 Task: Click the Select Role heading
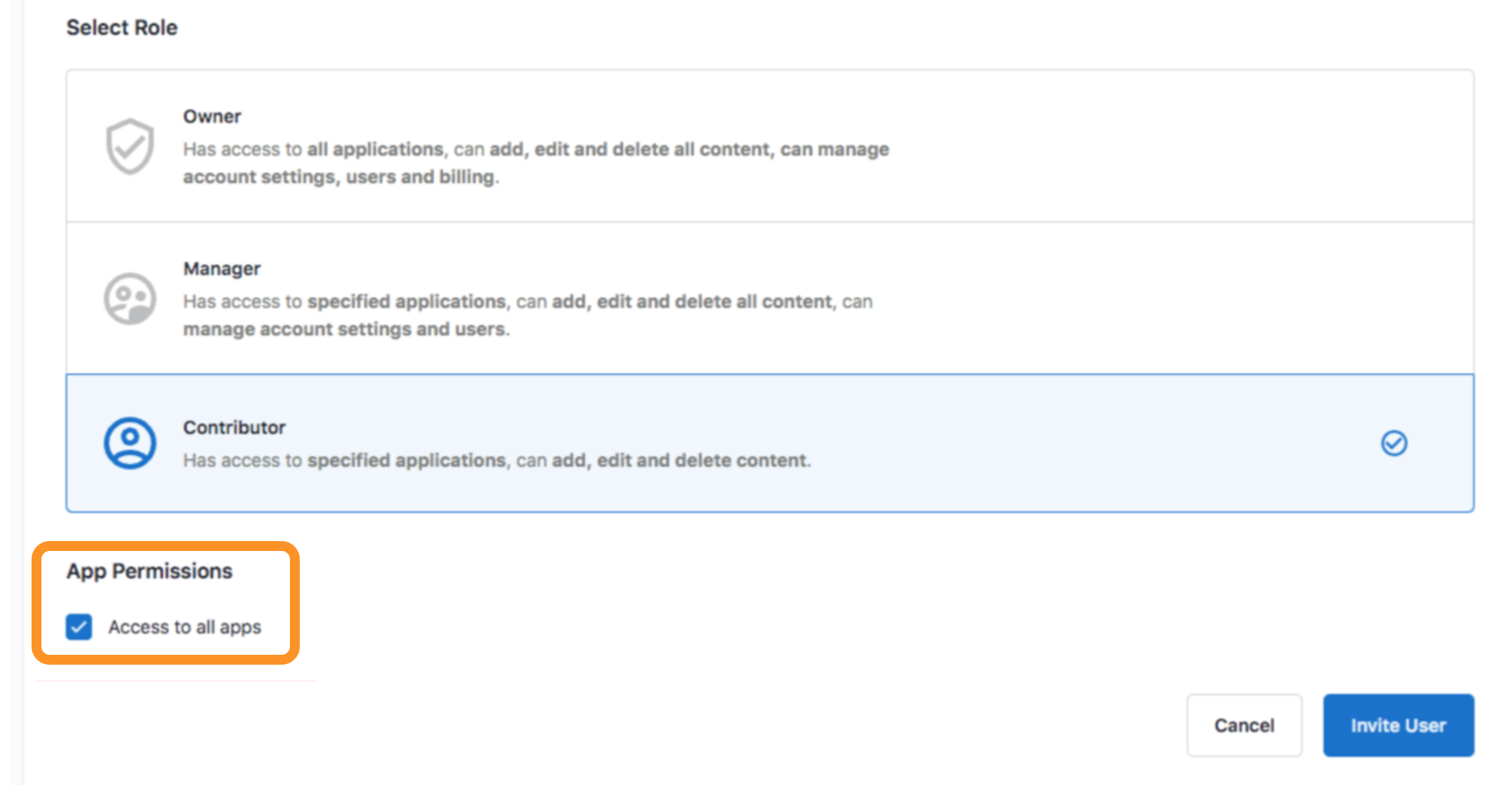coord(121,27)
